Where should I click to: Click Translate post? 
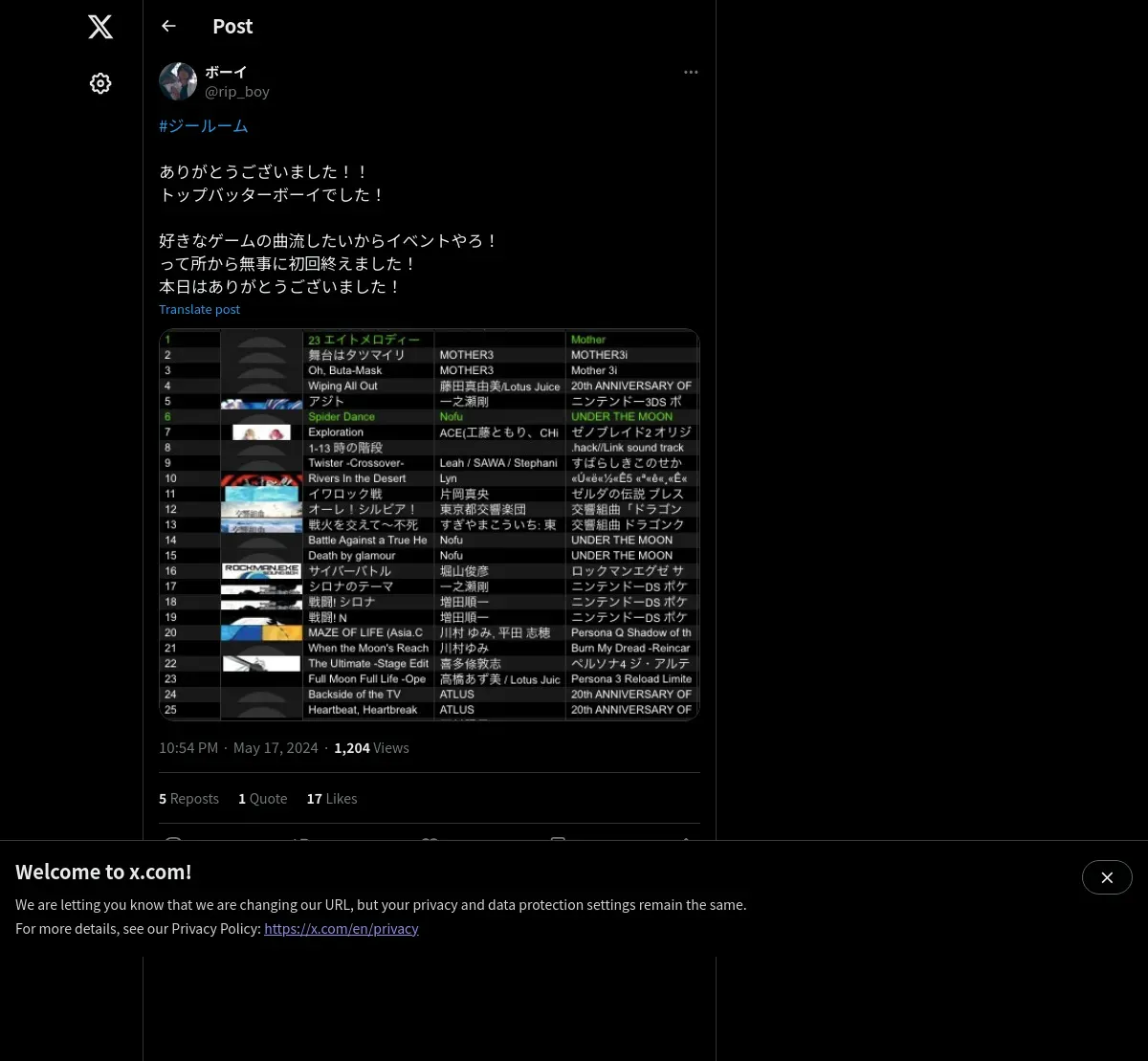point(199,309)
